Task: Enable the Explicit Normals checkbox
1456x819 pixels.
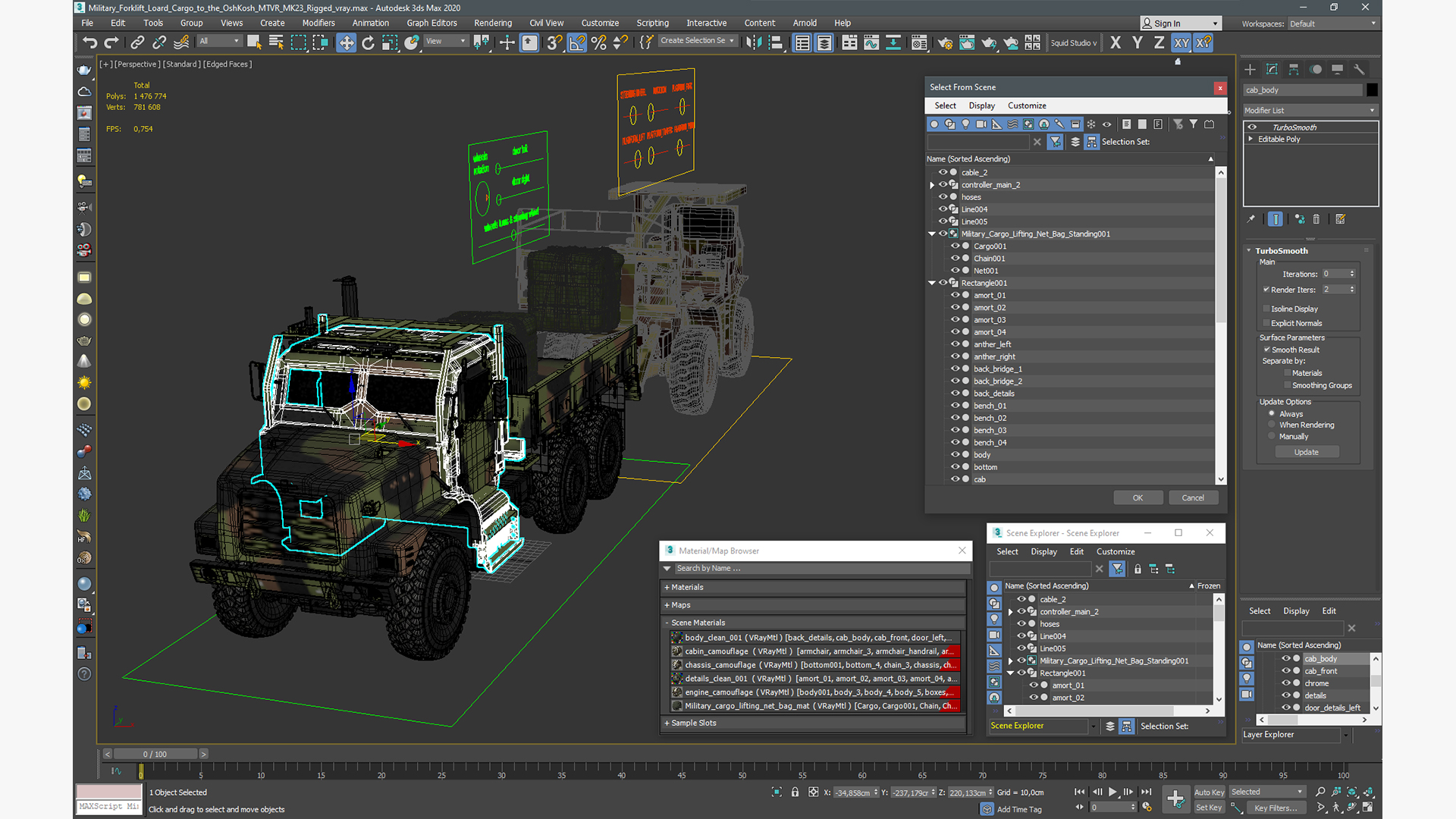Action: click(x=1266, y=323)
